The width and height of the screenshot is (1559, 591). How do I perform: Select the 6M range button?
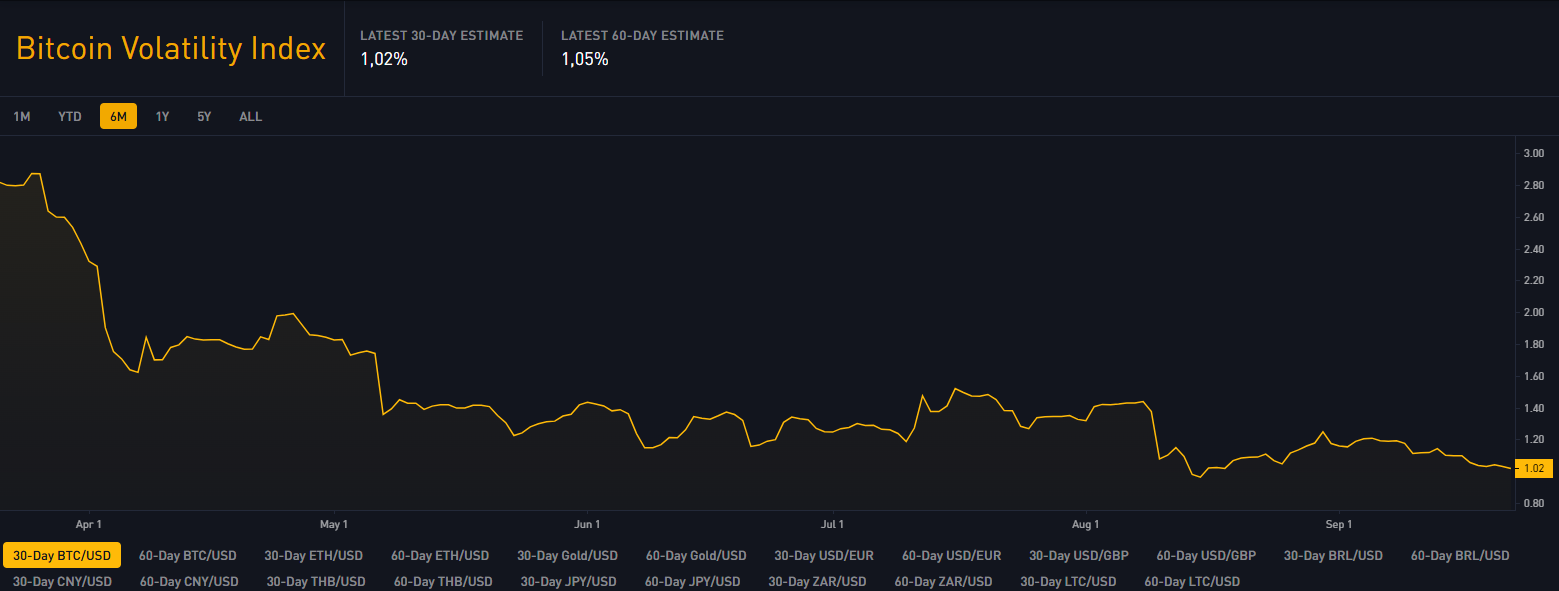click(118, 117)
